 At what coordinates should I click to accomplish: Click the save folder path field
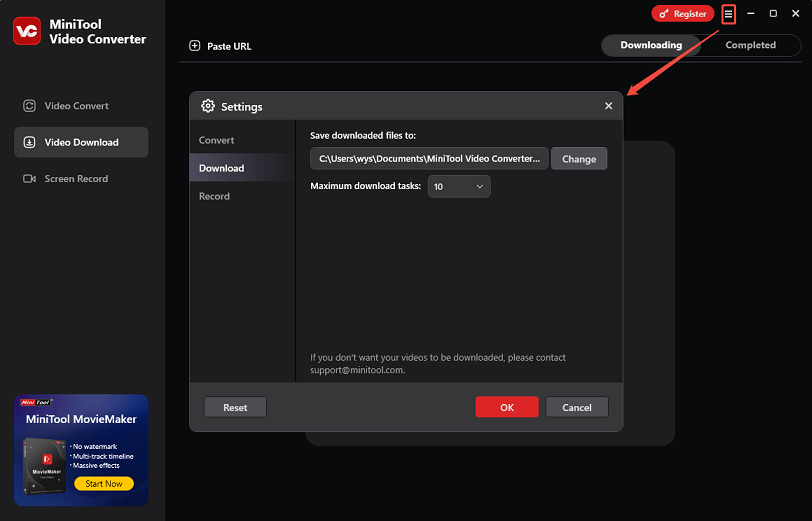[429, 158]
